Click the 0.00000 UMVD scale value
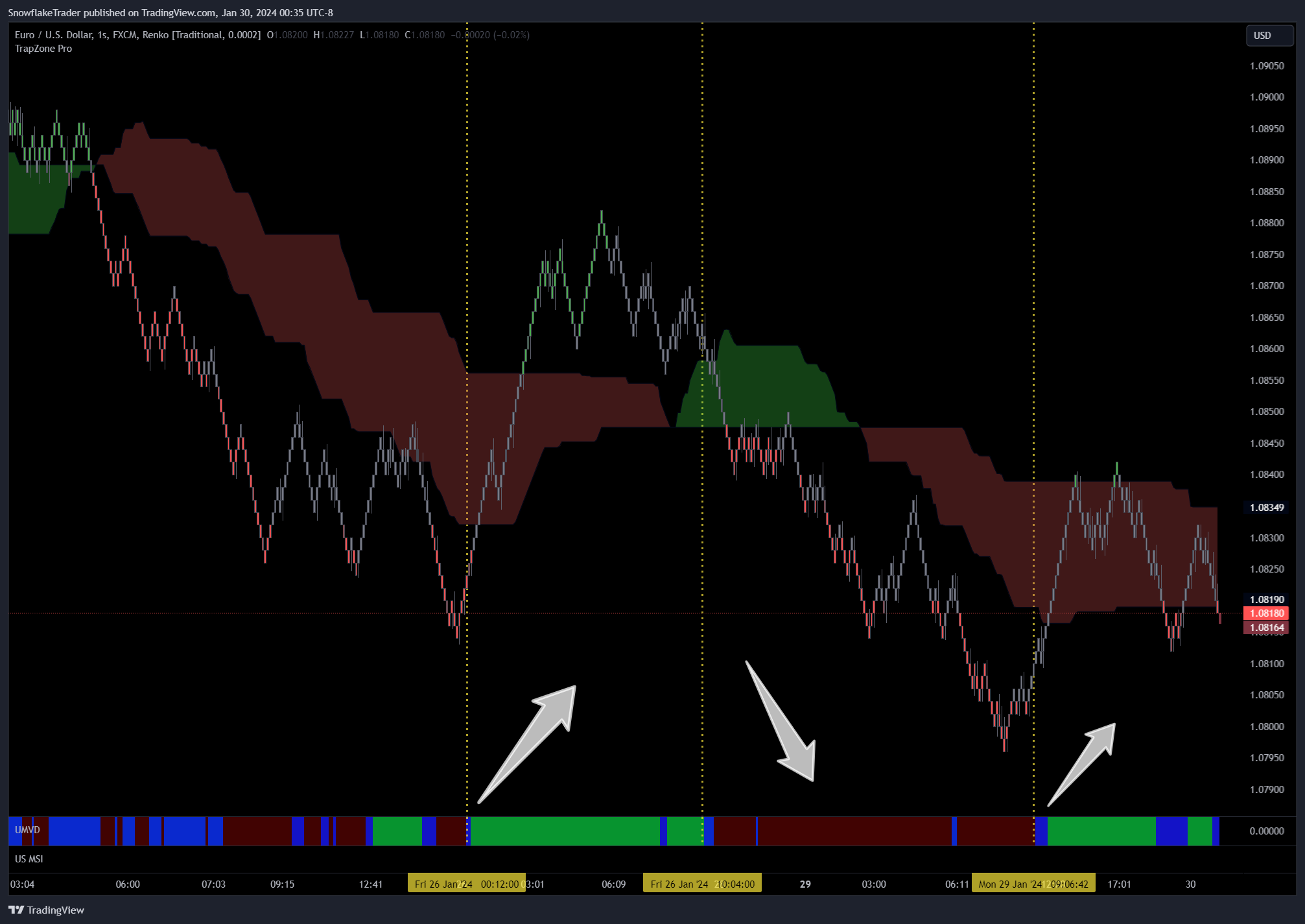This screenshot has height=924, width=1305. (1267, 831)
